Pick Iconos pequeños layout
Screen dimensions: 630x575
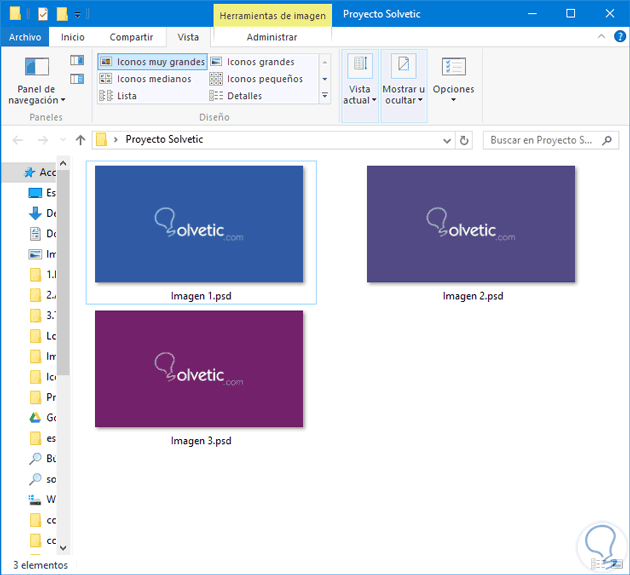(256, 79)
